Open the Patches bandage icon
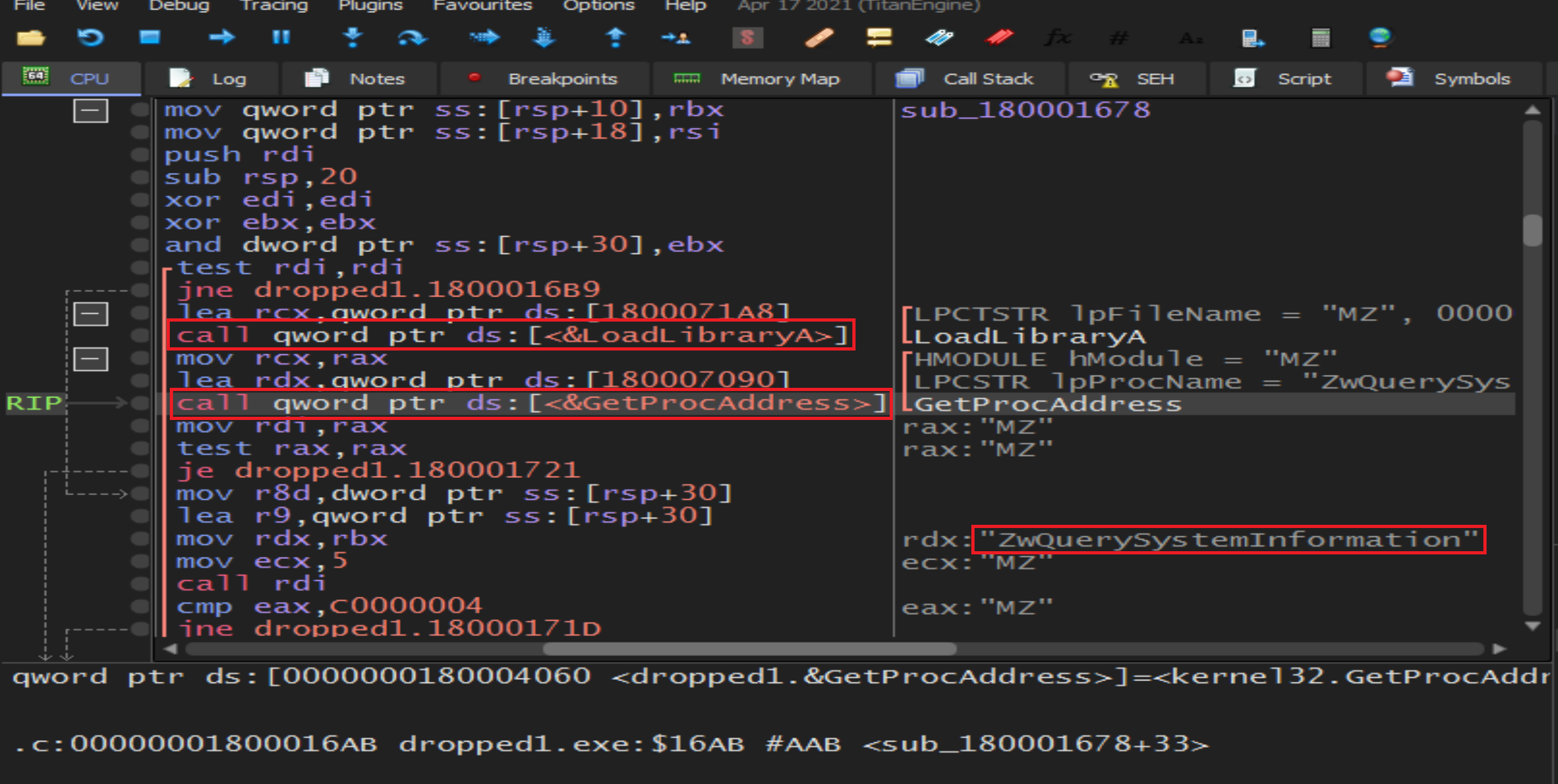Screen dimensions: 1558x784 coord(819,38)
